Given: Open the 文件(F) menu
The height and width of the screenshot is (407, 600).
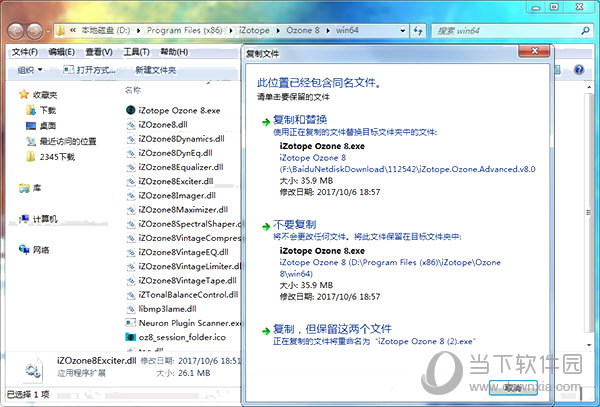Looking at the screenshot, I should pyautogui.click(x=24, y=52).
